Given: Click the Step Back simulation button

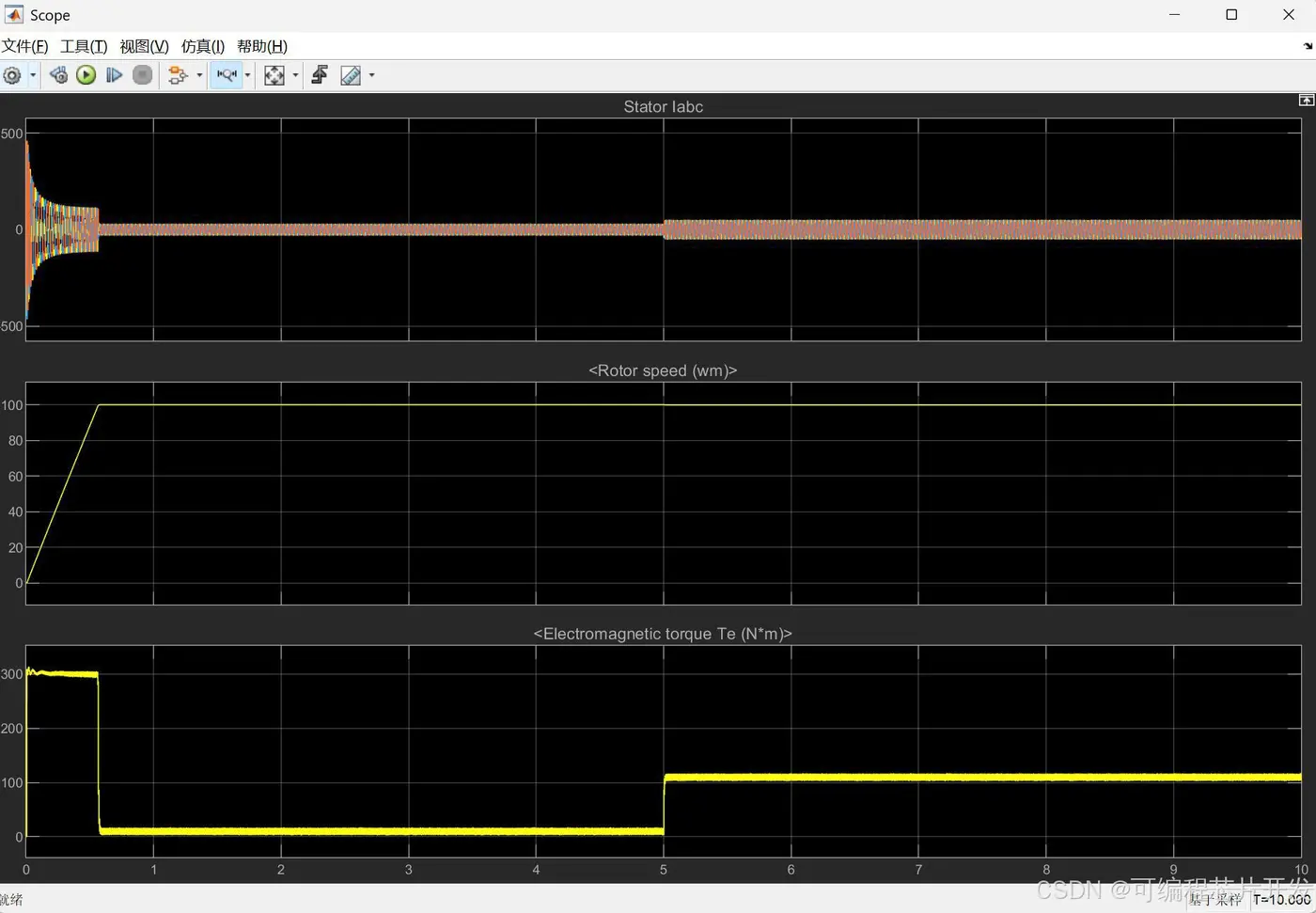Looking at the screenshot, I should pyautogui.click(x=58, y=75).
